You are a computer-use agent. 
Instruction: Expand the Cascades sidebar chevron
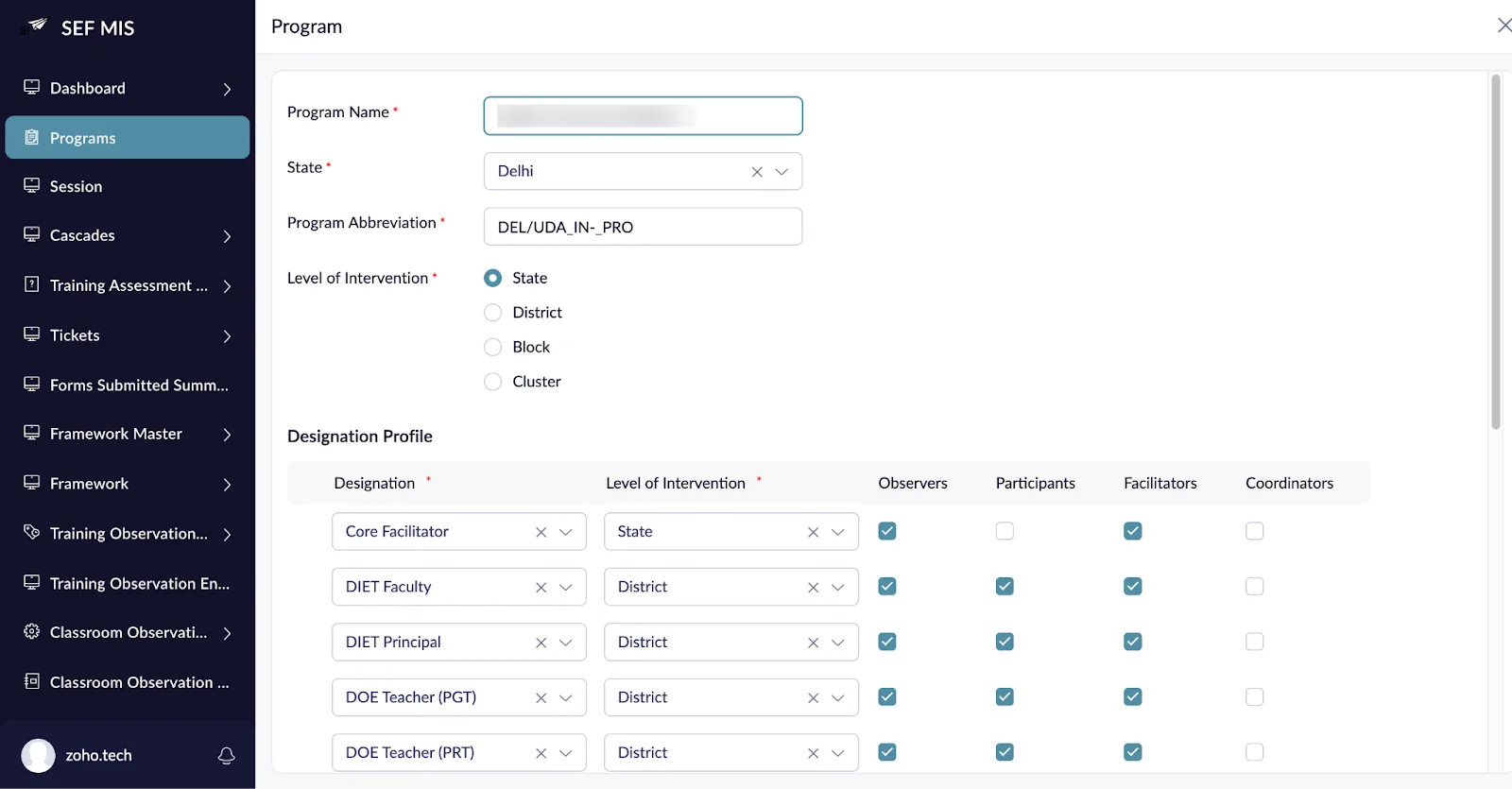tap(227, 236)
